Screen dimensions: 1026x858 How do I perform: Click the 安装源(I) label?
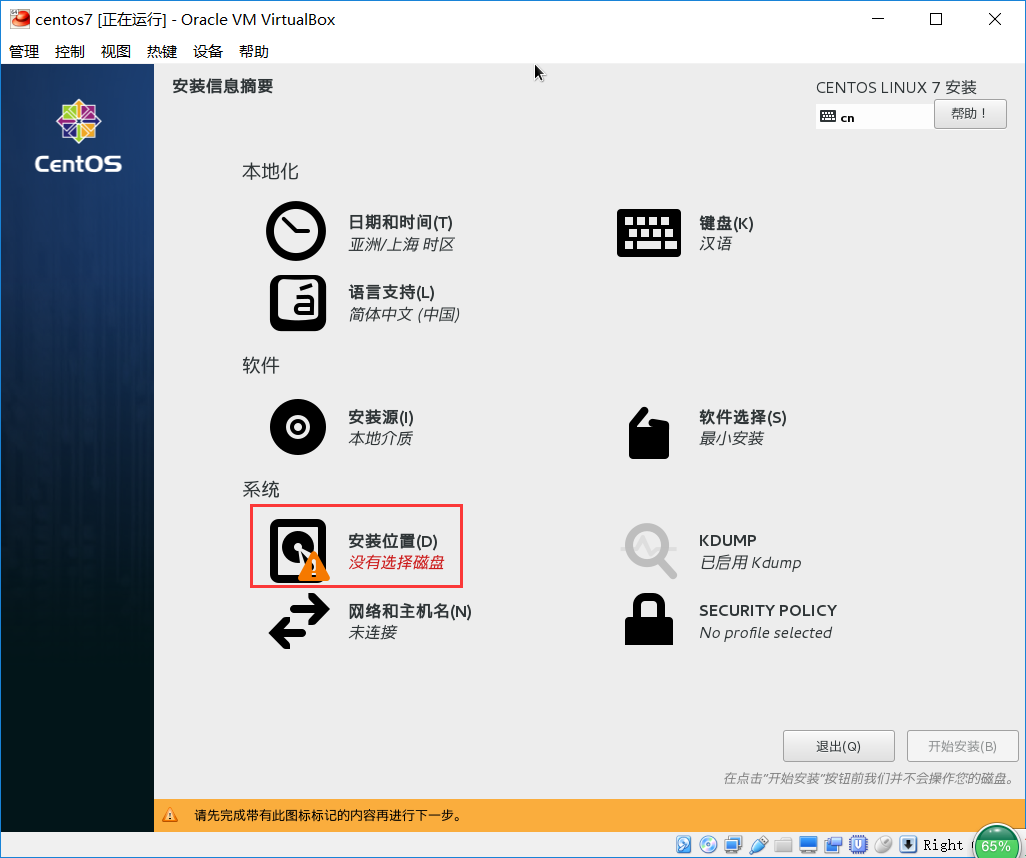(x=381, y=418)
